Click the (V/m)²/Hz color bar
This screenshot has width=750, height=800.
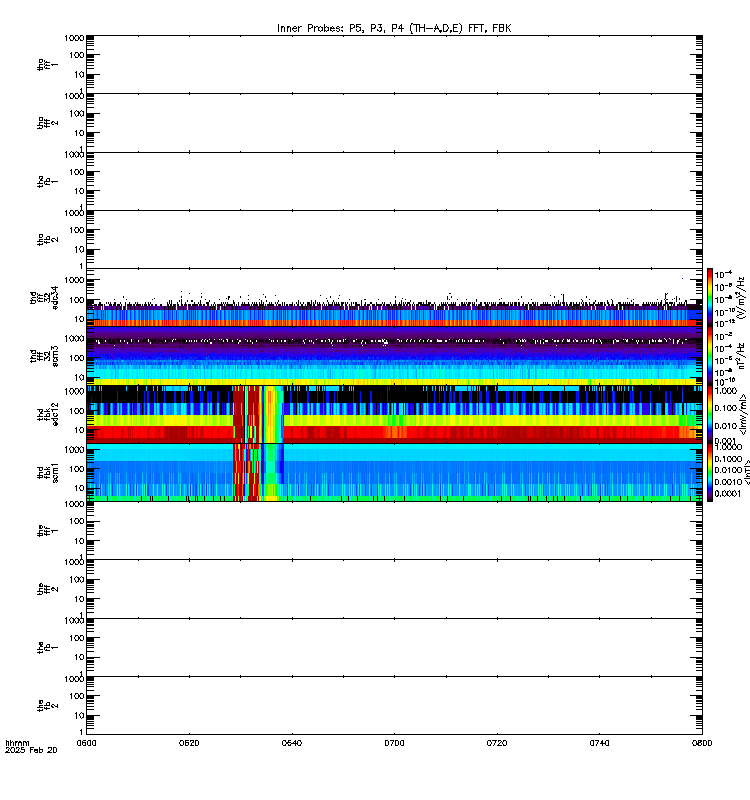tap(710, 297)
